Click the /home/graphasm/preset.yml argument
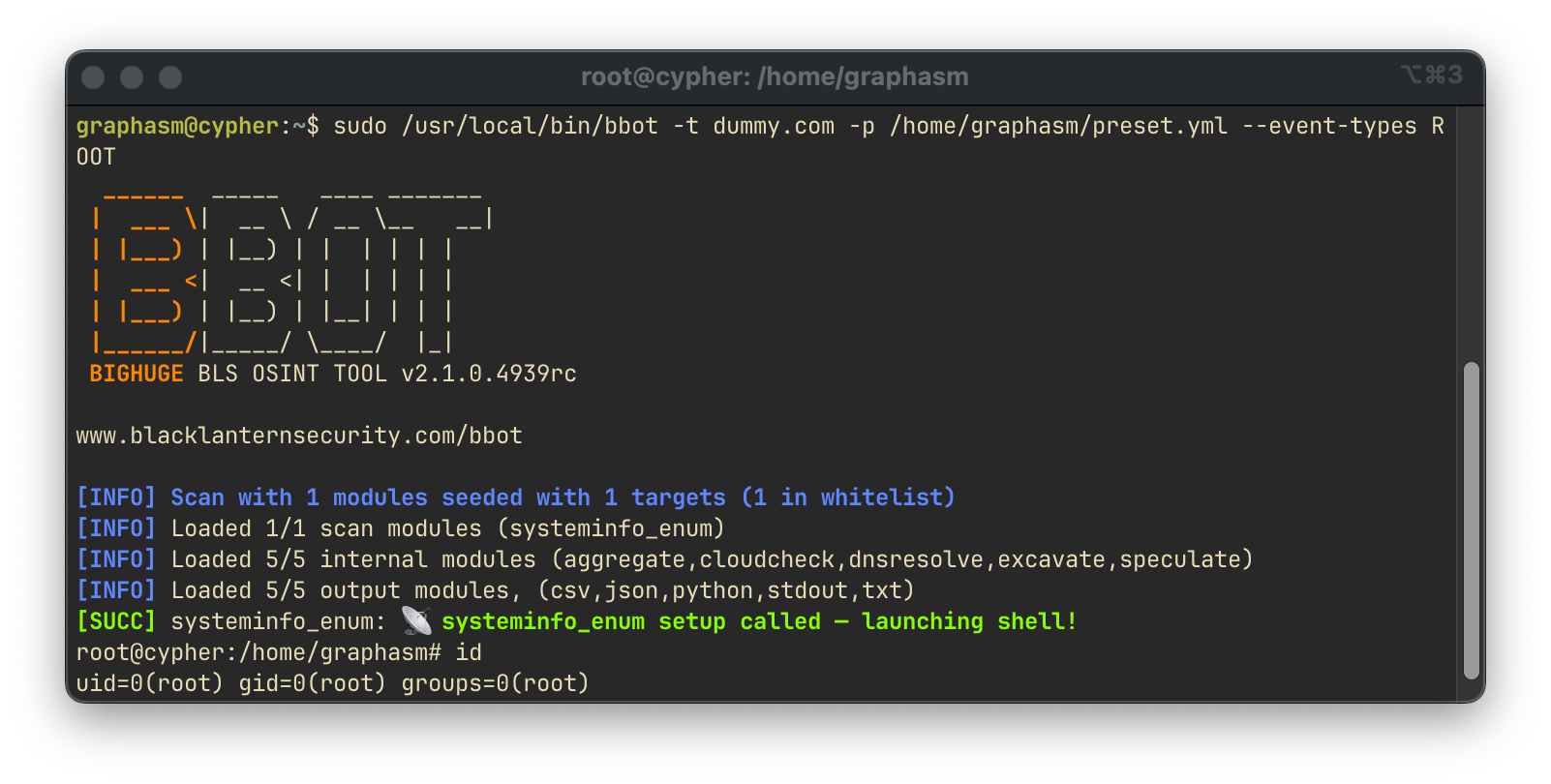 (x=1058, y=126)
